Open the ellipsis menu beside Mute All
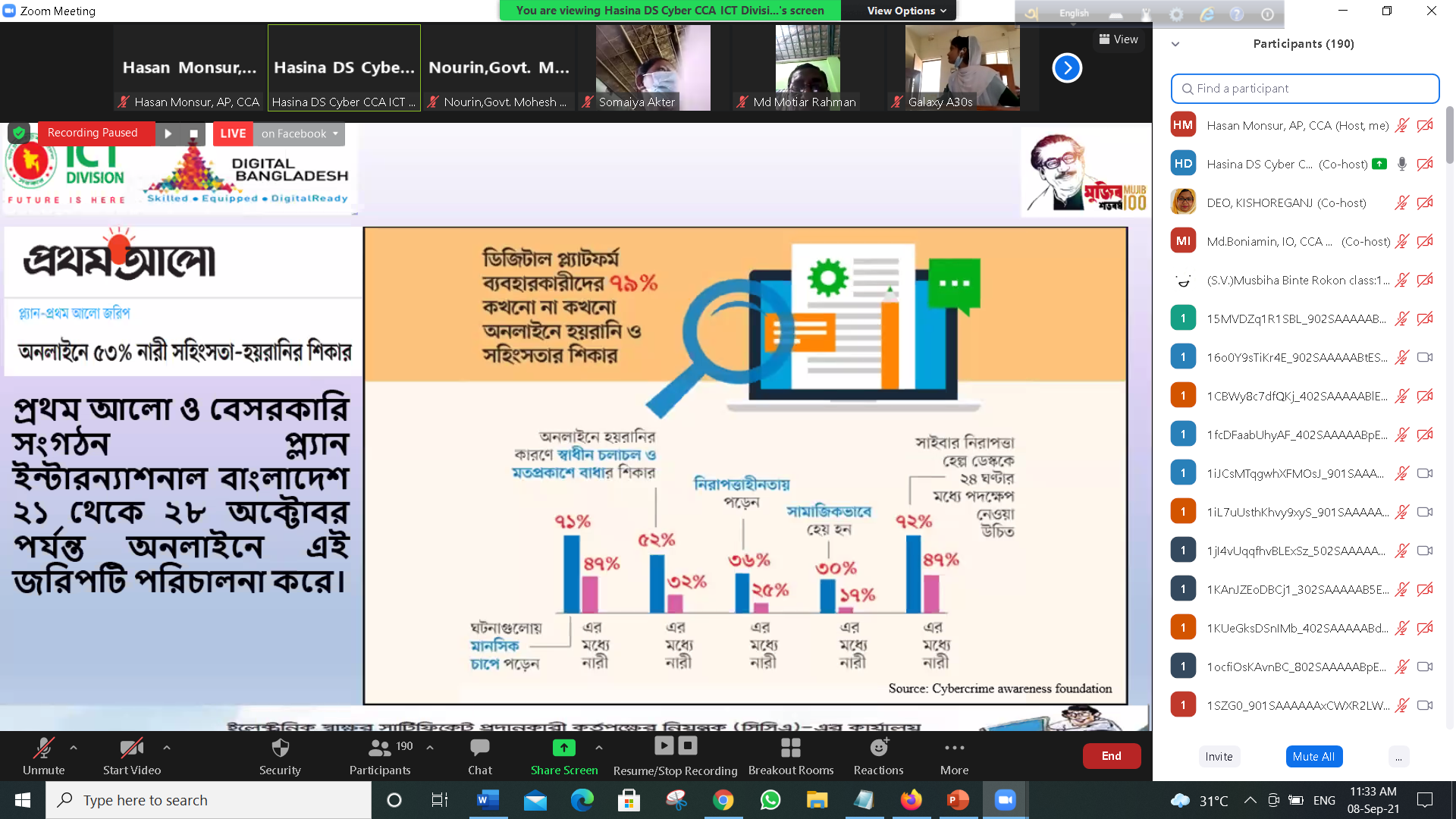 1398,756
